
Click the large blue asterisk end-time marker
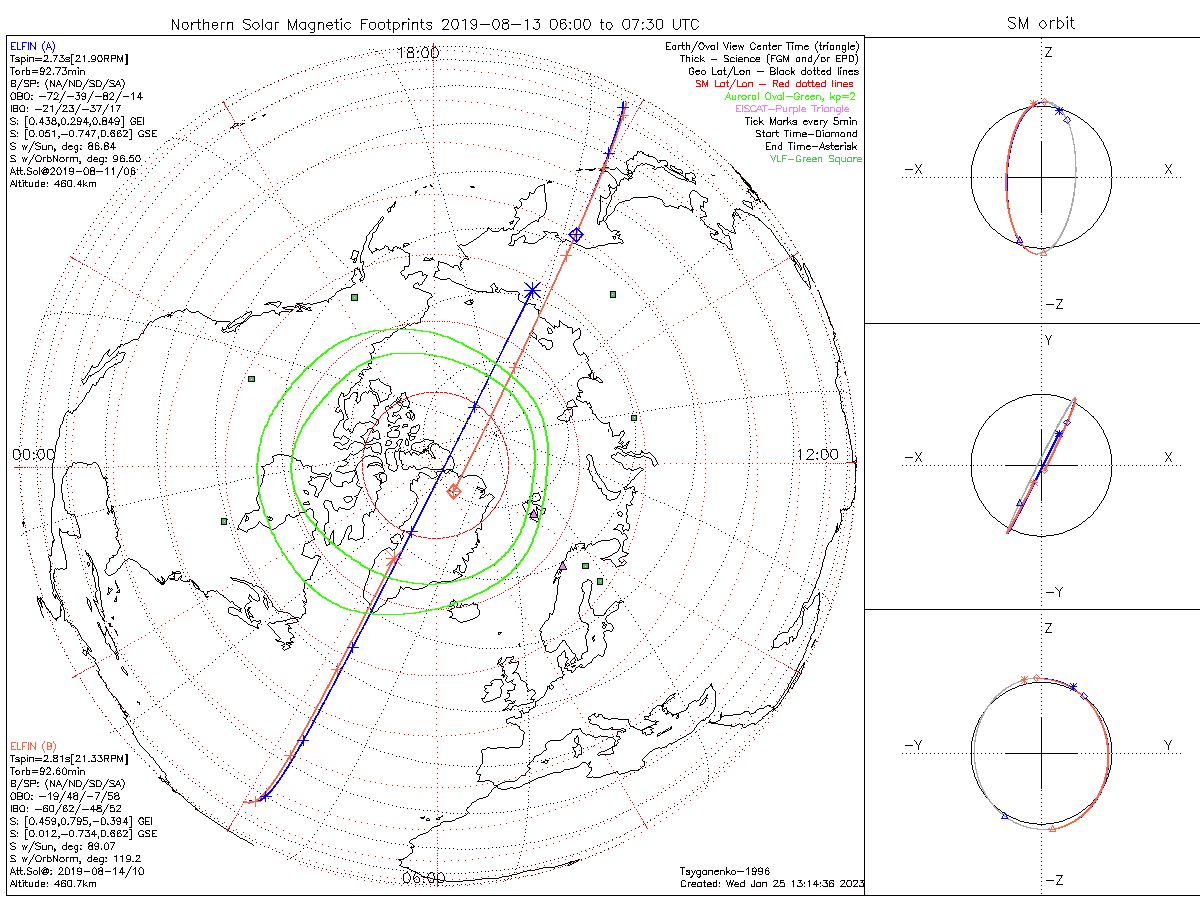tap(532, 290)
